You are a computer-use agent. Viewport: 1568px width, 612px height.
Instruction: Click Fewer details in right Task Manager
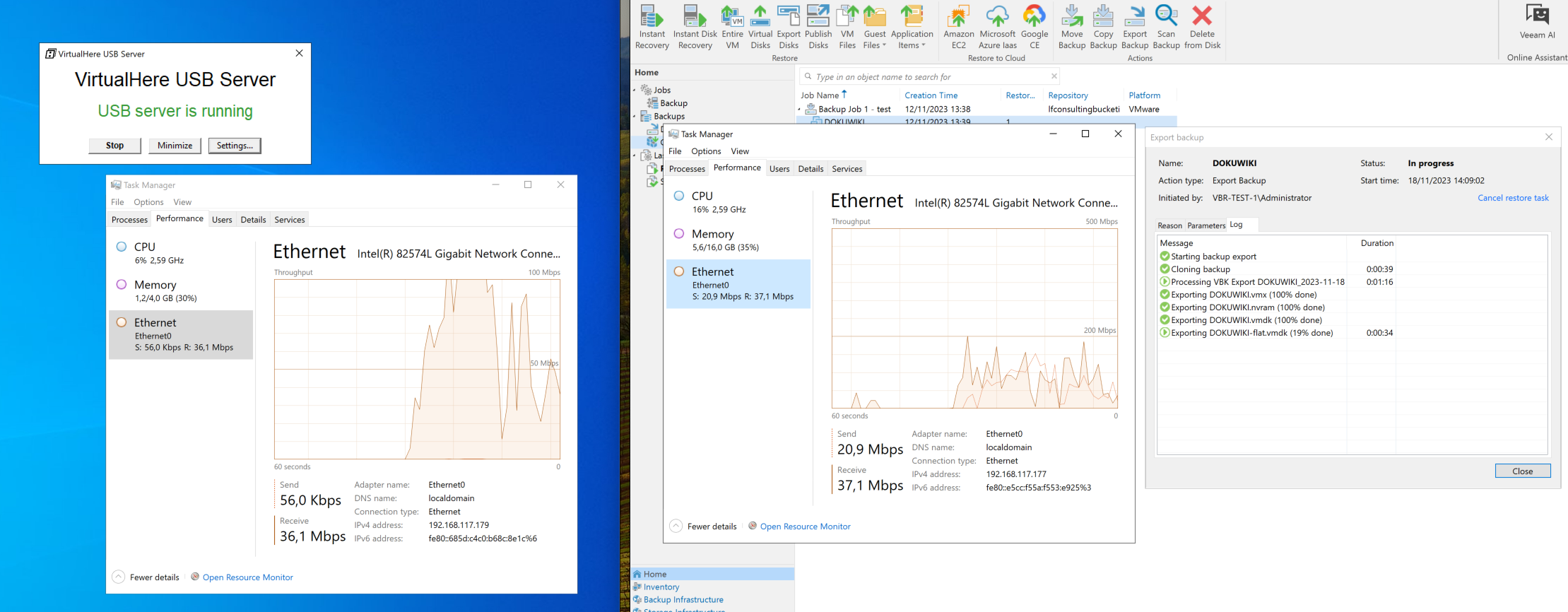pos(704,526)
